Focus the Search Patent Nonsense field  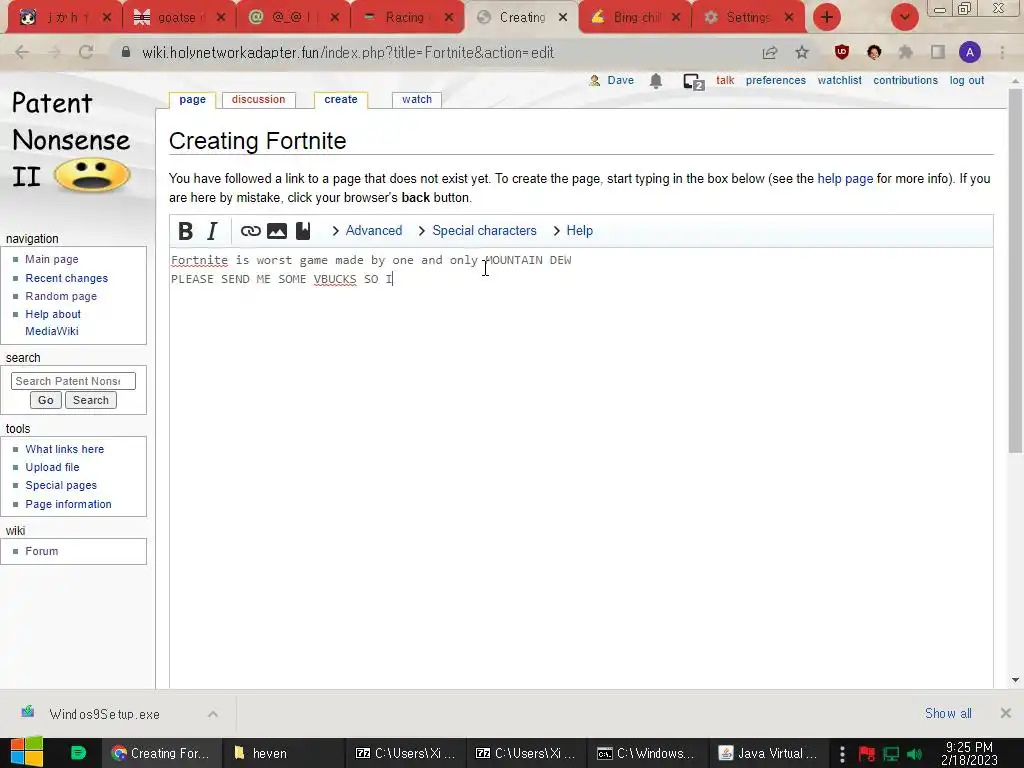(x=73, y=381)
